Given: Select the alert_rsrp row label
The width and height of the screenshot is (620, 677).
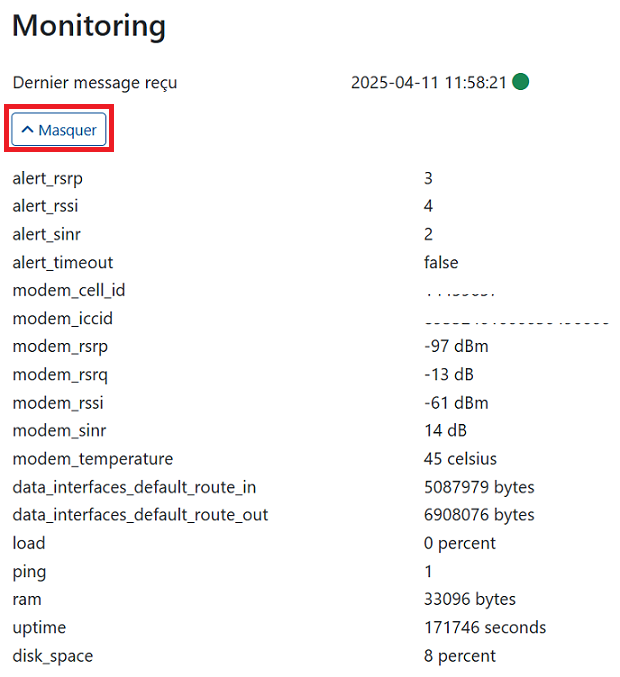Looking at the screenshot, I should click(x=47, y=178).
